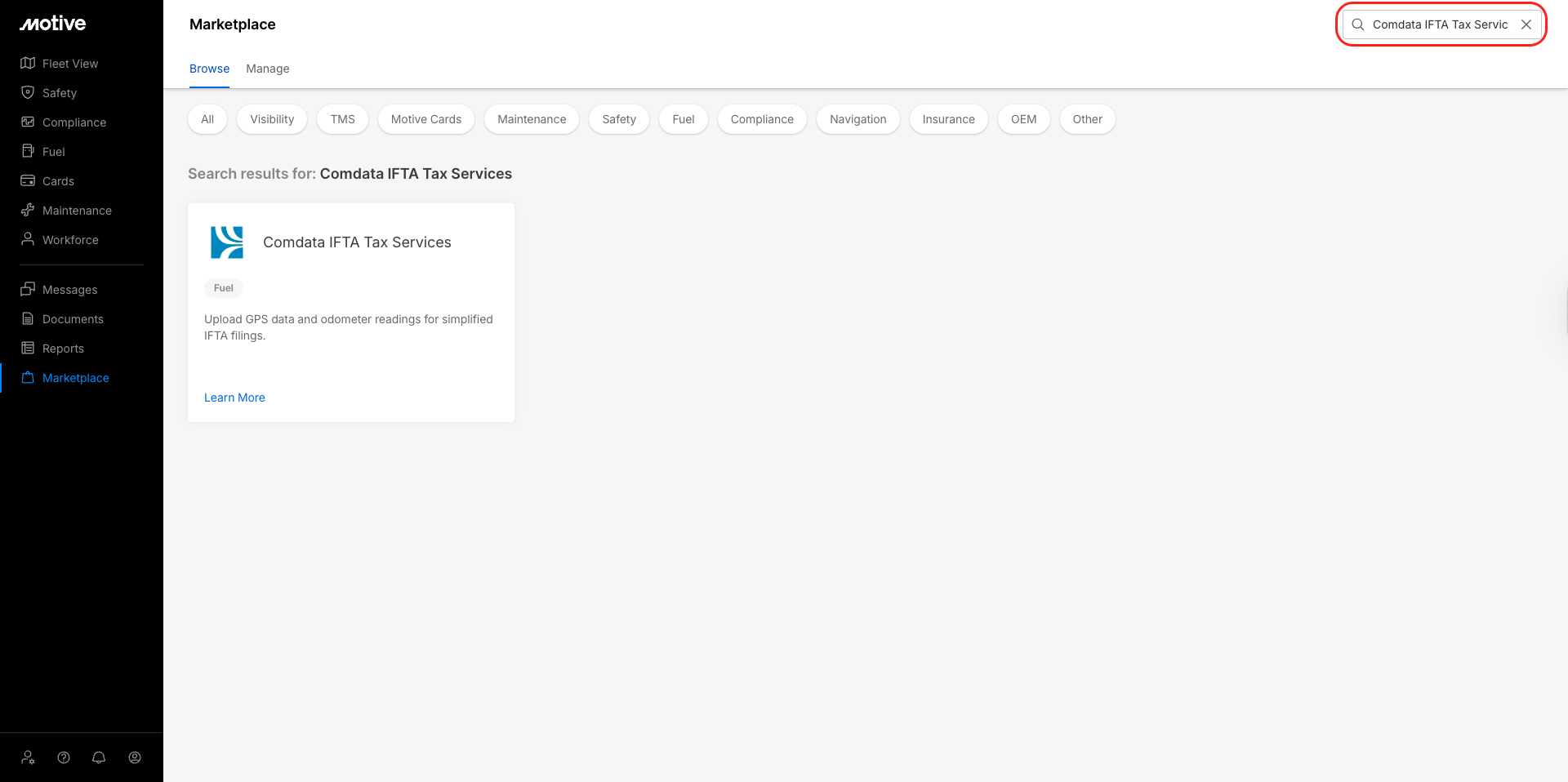Open Workforce in the sidebar

pyautogui.click(x=70, y=240)
